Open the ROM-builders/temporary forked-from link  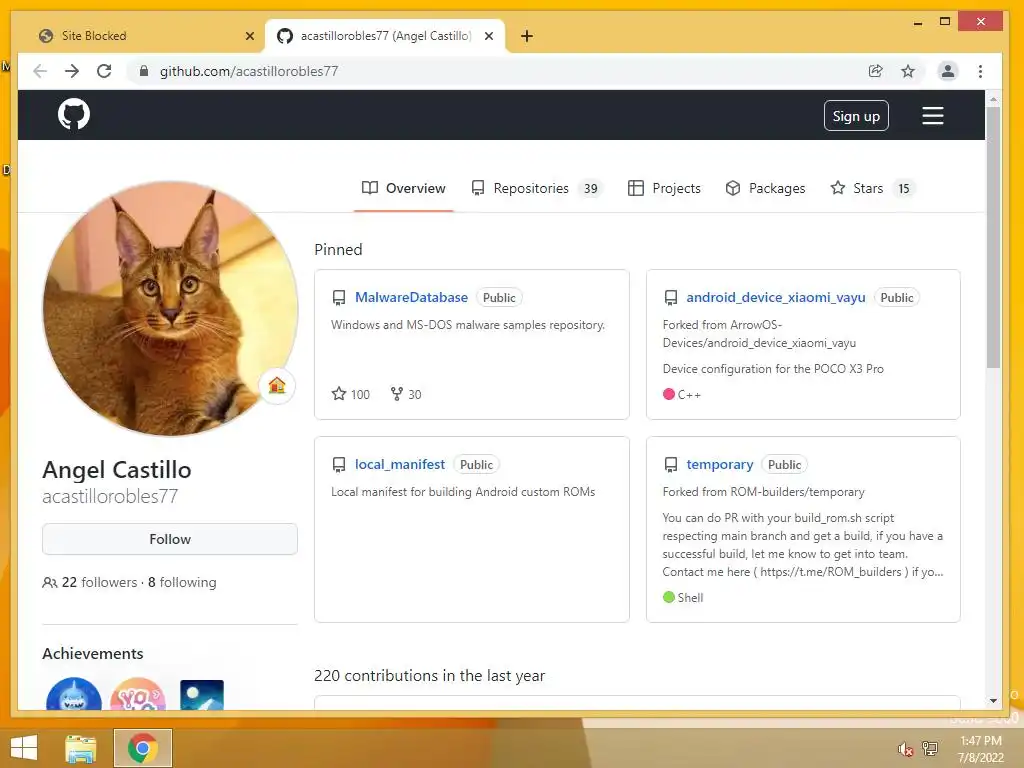click(x=797, y=492)
